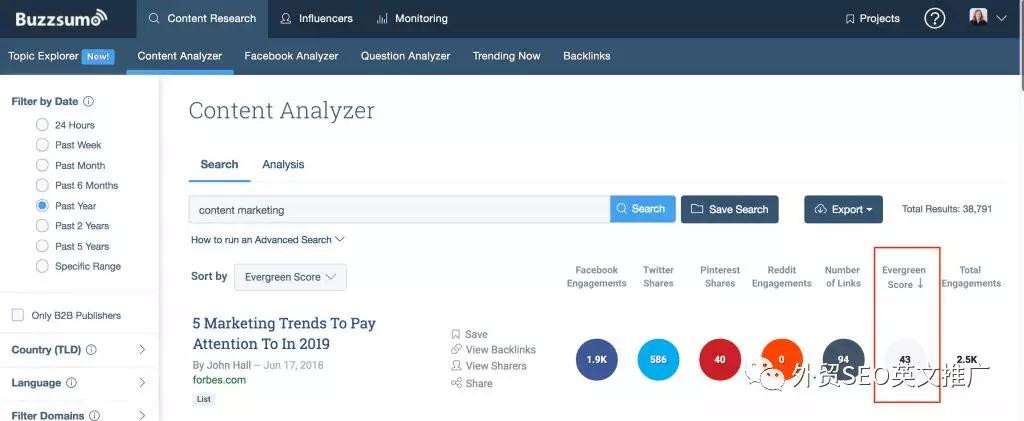The height and width of the screenshot is (421, 1024).
Task: Switch to the Facebook Analyzer tab
Action: point(291,56)
